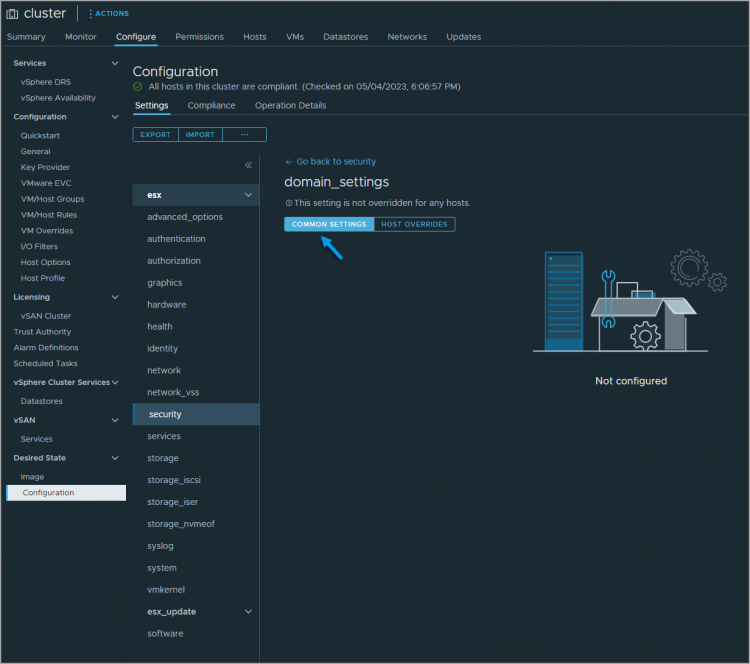Viewport: 750px width, 664px height.
Task: Select Services under vSAN section
Action: (x=36, y=439)
